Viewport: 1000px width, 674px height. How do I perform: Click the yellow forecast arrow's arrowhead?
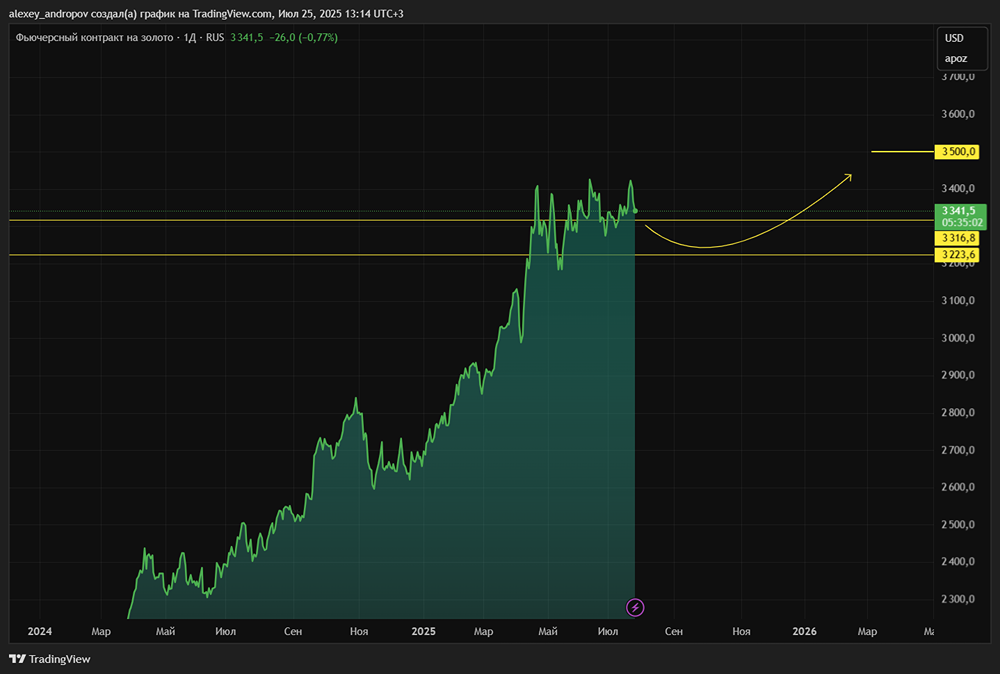[x=848, y=177]
